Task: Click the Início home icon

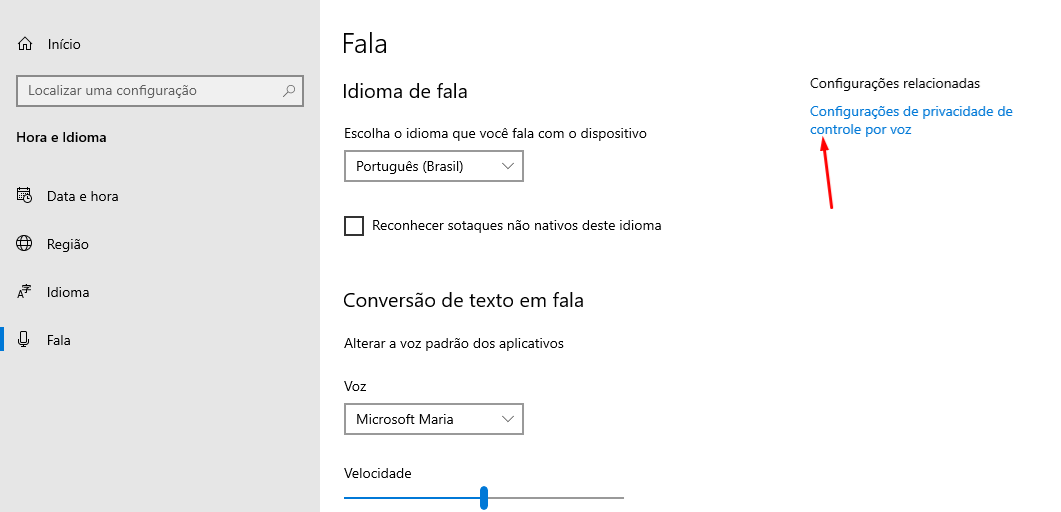Action: click(25, 44)
